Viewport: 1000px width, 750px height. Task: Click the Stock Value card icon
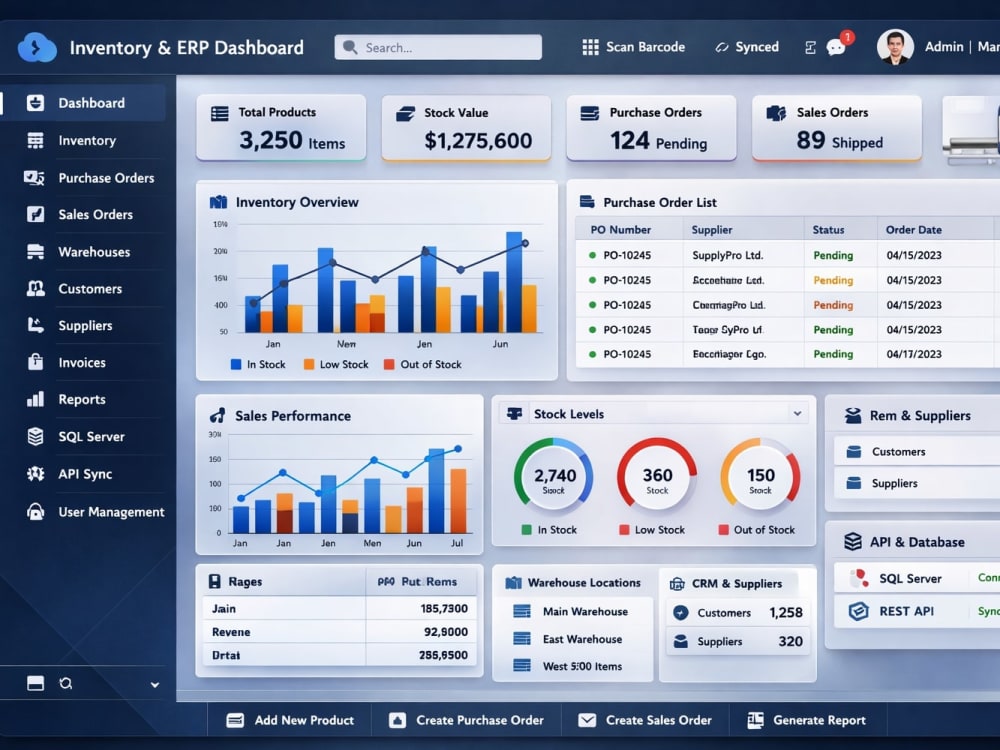pyautogui.click(x=406, y=114)
